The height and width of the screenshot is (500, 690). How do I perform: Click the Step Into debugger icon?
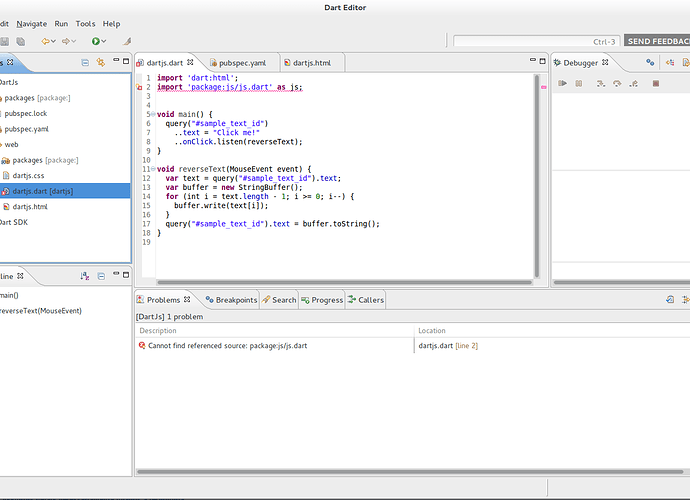click(x=601, y=83)
